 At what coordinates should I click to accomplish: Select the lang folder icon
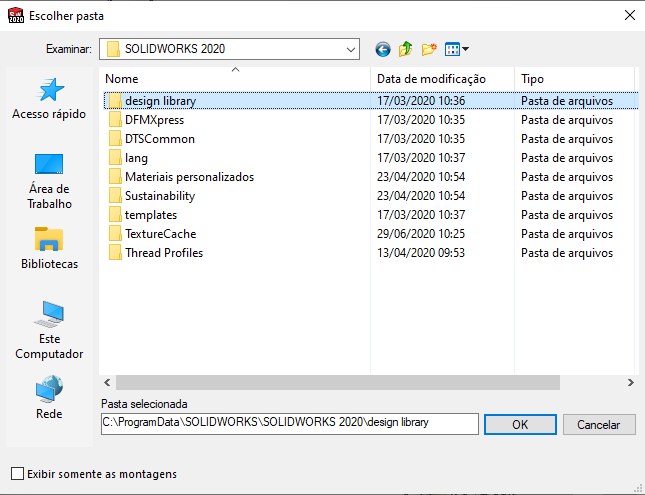click(x=115, y=158)
